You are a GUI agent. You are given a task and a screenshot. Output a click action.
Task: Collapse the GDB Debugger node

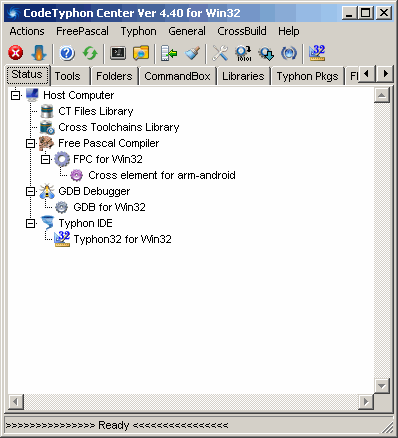[30, 192]
